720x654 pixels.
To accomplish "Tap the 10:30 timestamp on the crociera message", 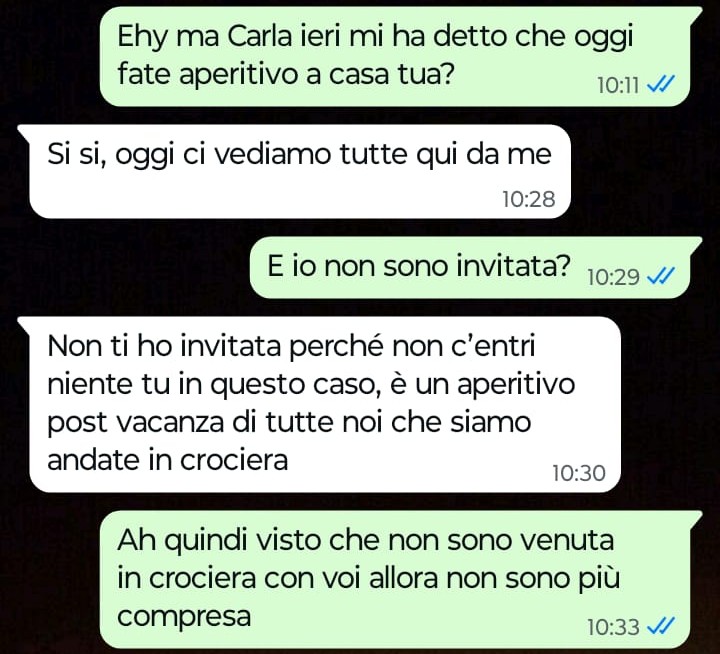I will (579, 473).
